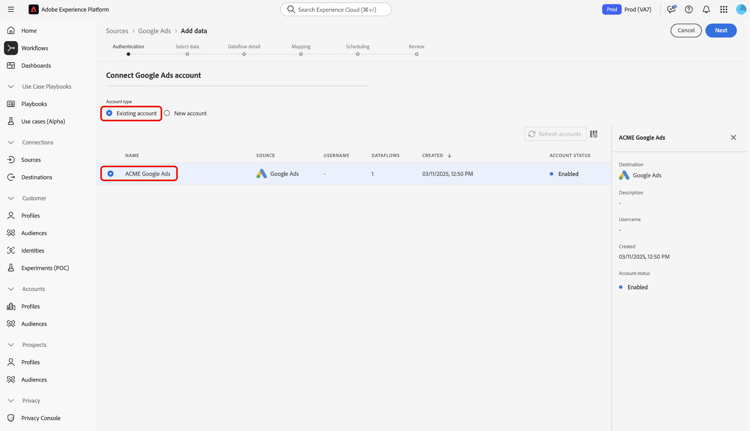This screenshot has height=431, width=750.
Task: Click the Identities sidebar icon
Action: click(x=11, y=250)
